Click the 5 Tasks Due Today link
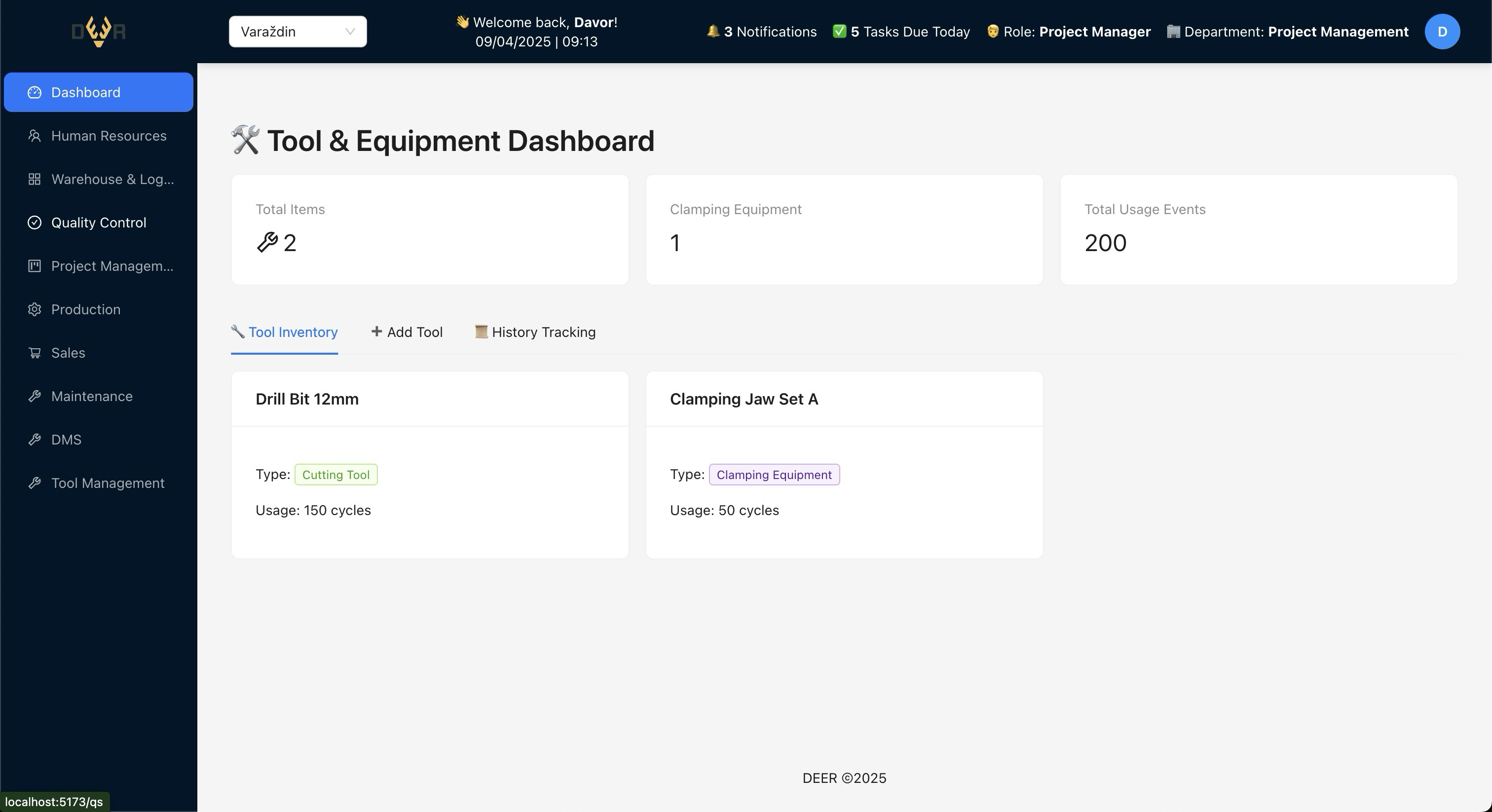The image size is (1492, 812). coord(901,31)
